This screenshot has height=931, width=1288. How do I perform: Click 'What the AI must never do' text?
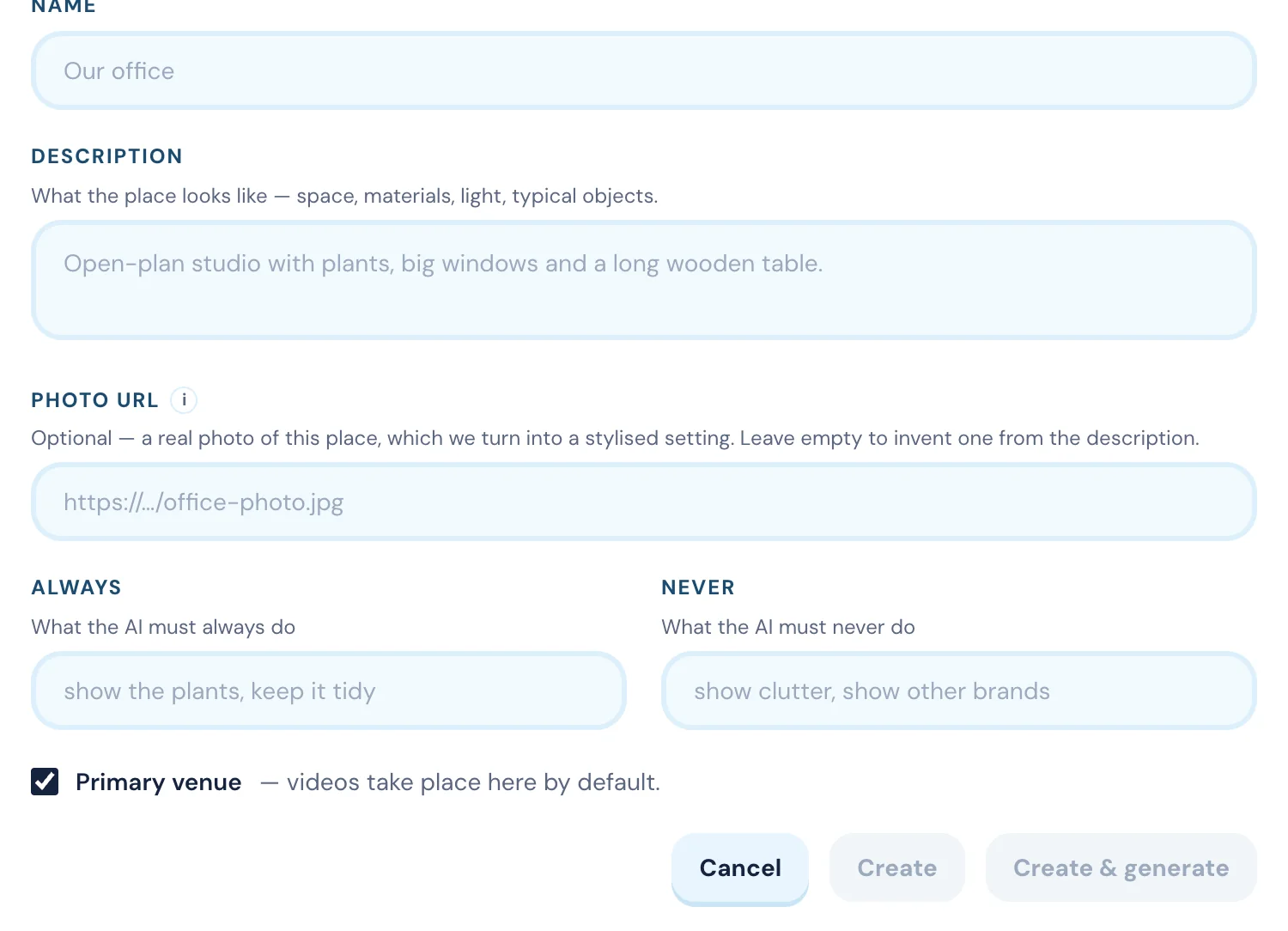pyautogui.click(x=788, y=627)
